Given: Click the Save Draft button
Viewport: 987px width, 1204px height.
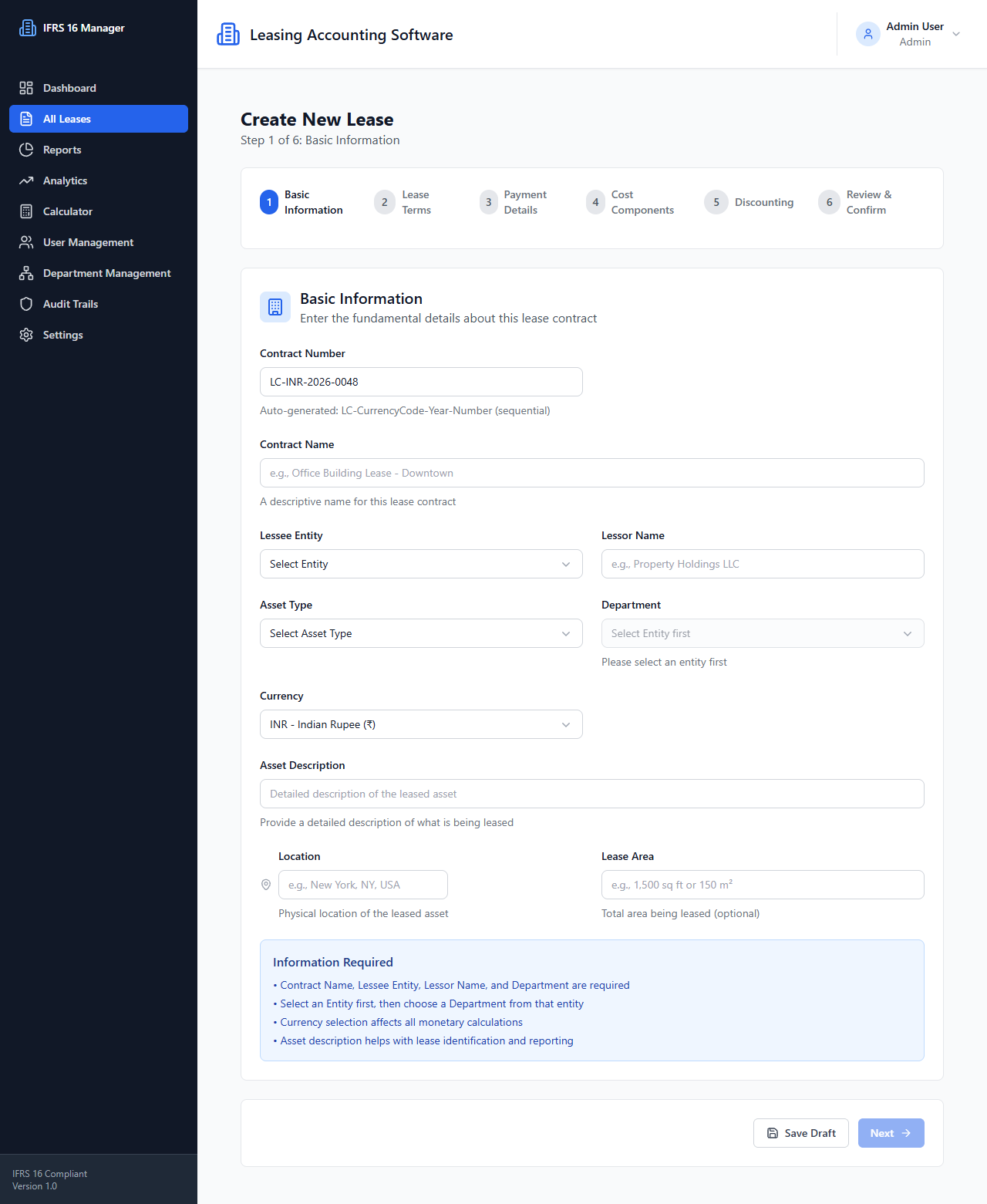Looking at the screenshot, I should (801, 1133).
